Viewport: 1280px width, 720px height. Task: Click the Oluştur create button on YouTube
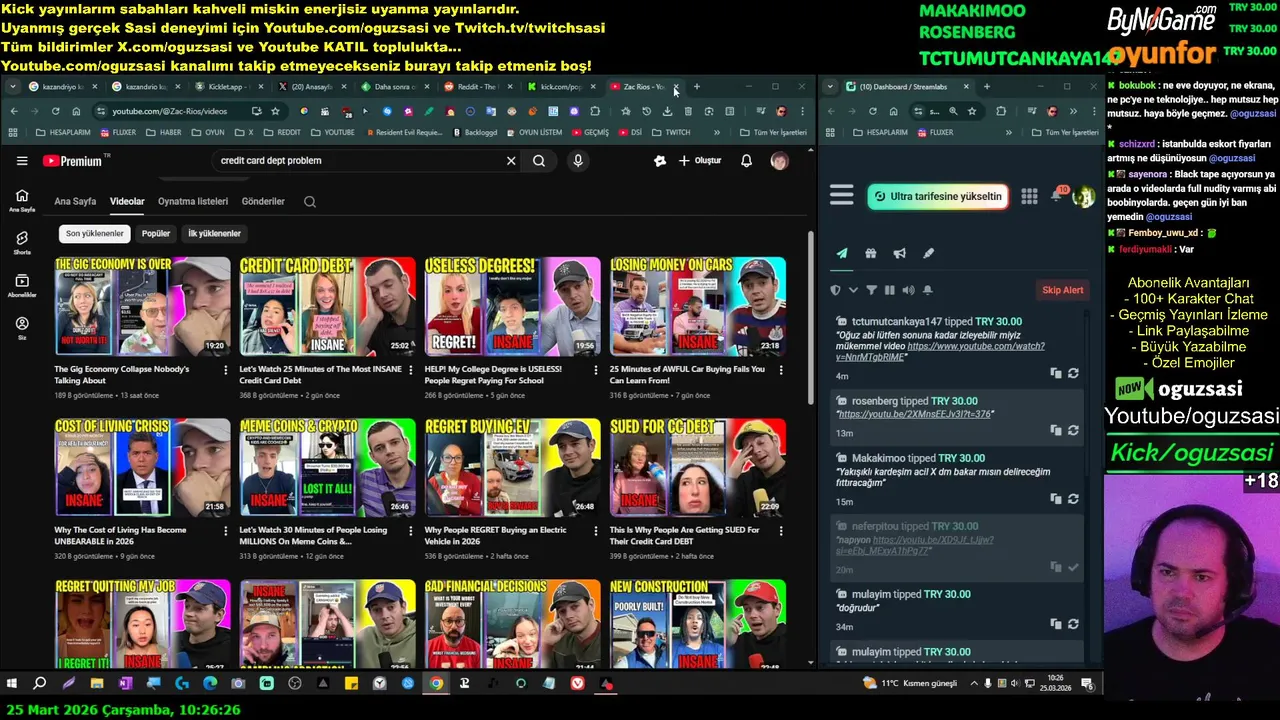[x=699, y=160]
